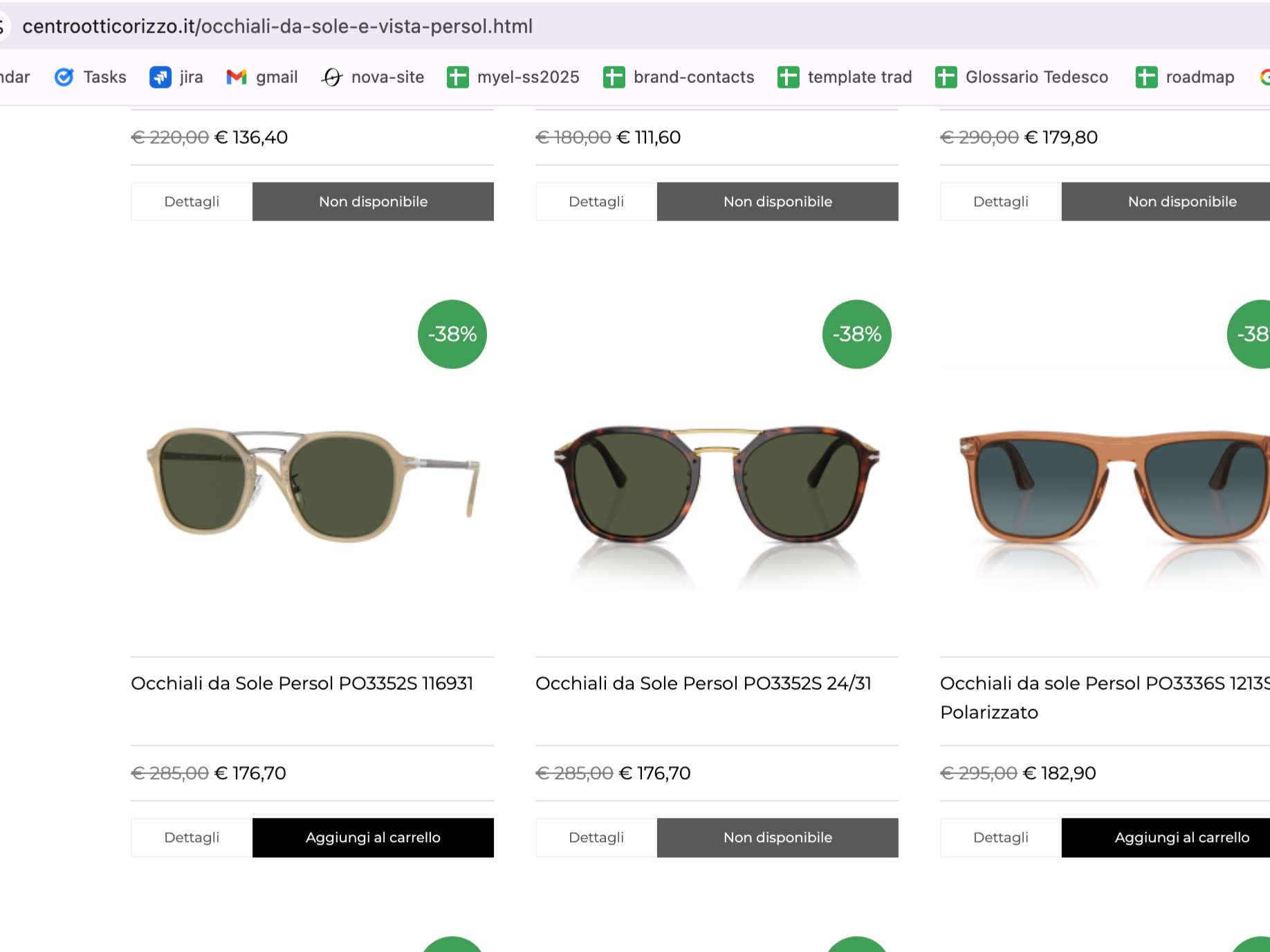Open the jira bookmark icon
Viewport: 1270px width, 952px height.
(160, 77)
